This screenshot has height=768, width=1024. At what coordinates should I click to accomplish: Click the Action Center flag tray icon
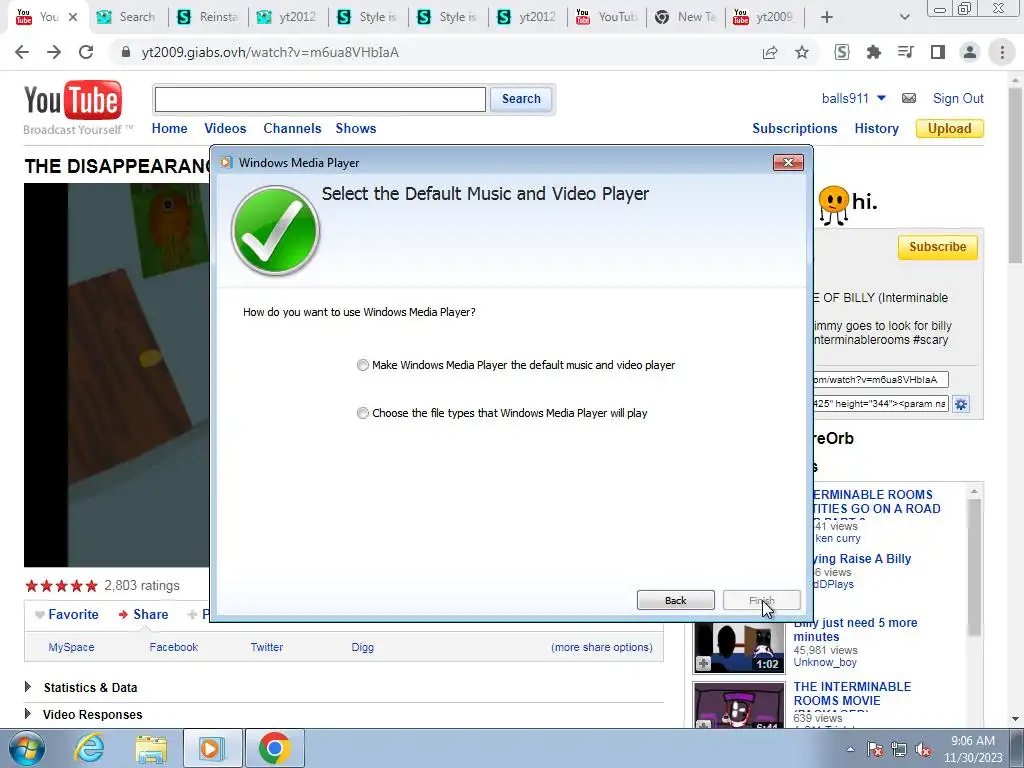(875, 749)
